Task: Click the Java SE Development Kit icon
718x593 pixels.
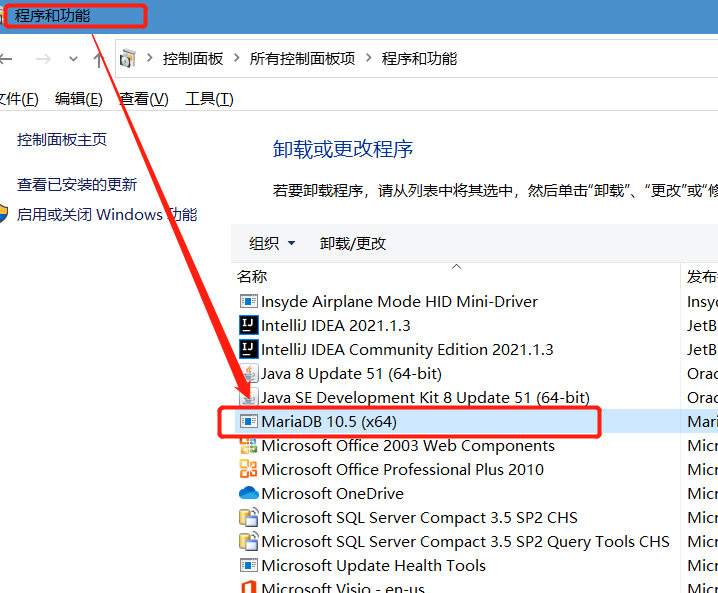Action: click(249, 397)
